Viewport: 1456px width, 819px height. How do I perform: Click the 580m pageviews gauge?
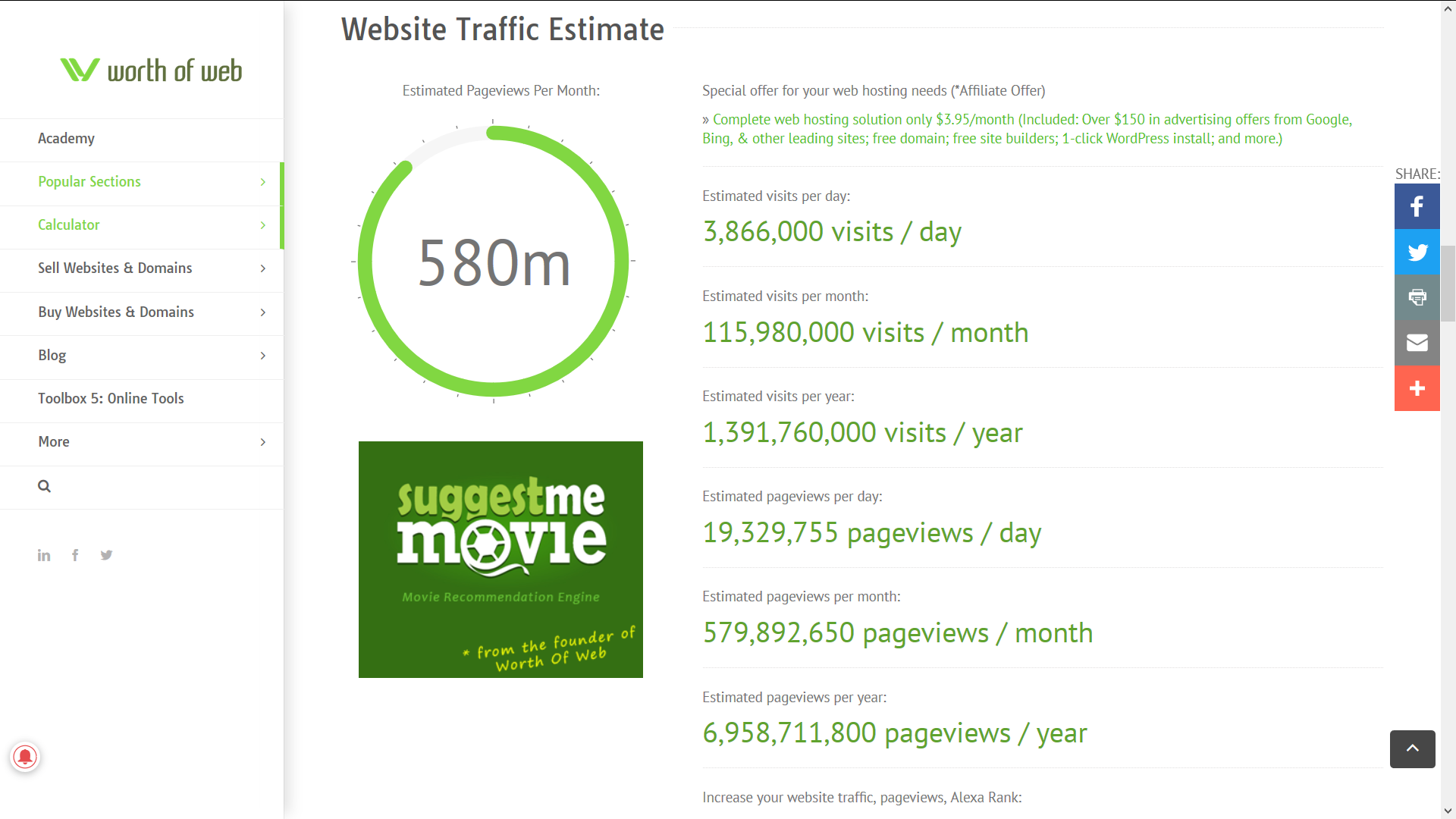tap(493, 261)
